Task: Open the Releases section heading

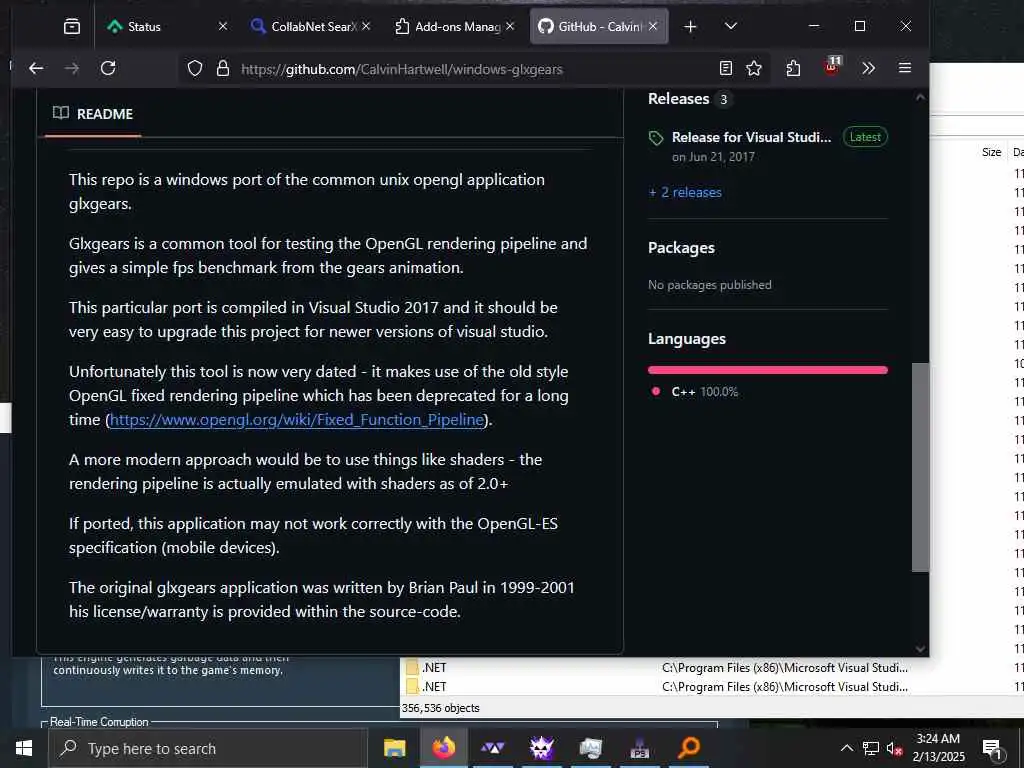Action: [679, 99]
